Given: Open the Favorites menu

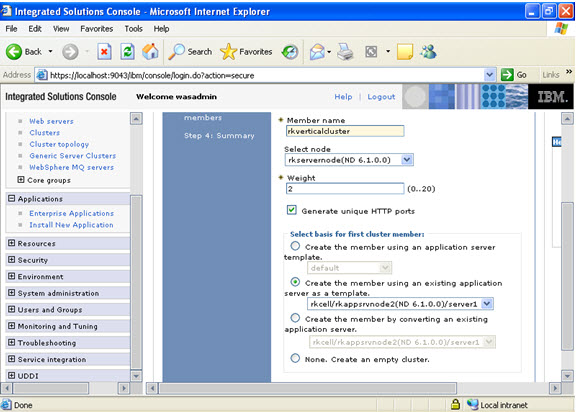Looking at the screenshot, I should point(97,29).
